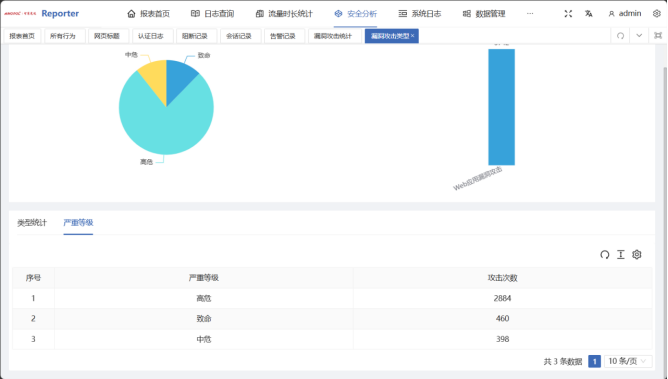Close the 漏洞攻击类型 tab
The width and height of the screenshot is (668, 379).
coord(412,36)
